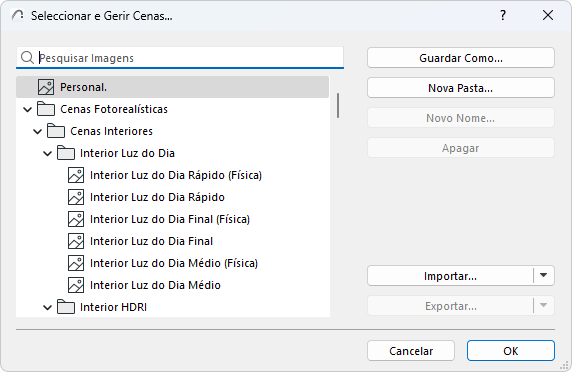The width and height of the screenshot is (572, 372).
Task: Click scene icon next to Interior Luz do Dia Médio
Action: coord(76,285)
